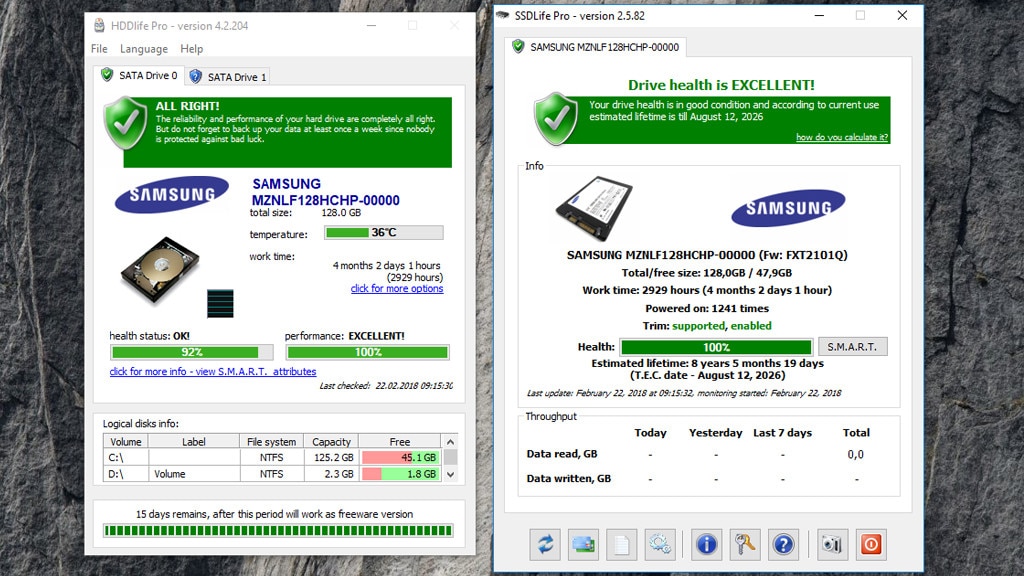Minimize the SSDLife Pro window
Screen dimensions: 1024x576
coord(819,16)
